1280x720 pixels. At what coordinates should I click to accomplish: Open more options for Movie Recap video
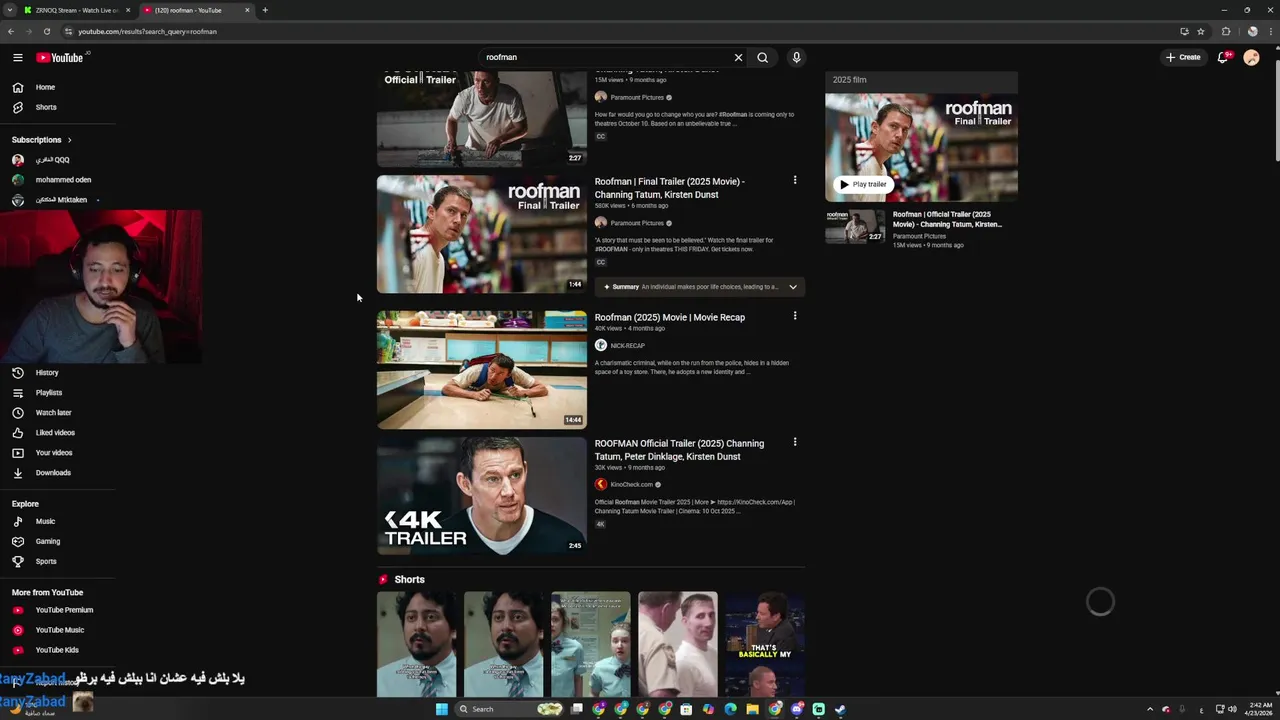click(x=795, y=316)
